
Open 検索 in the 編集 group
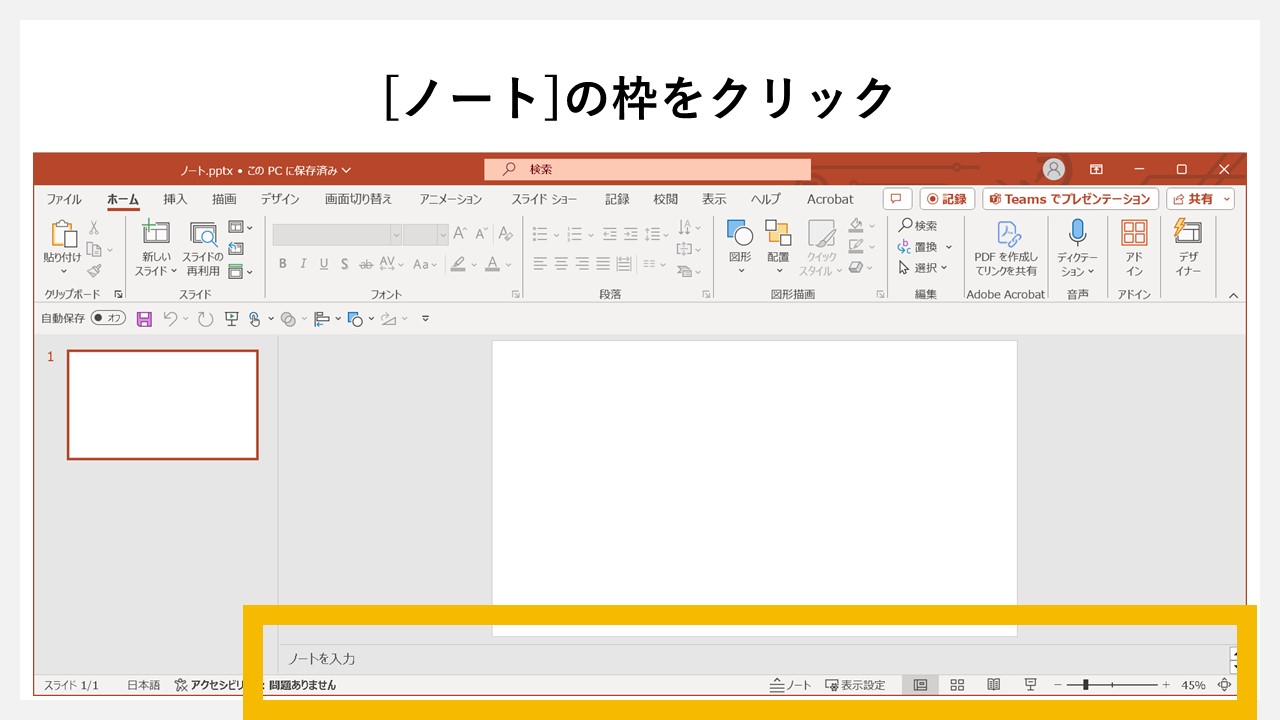coord(919,225)
